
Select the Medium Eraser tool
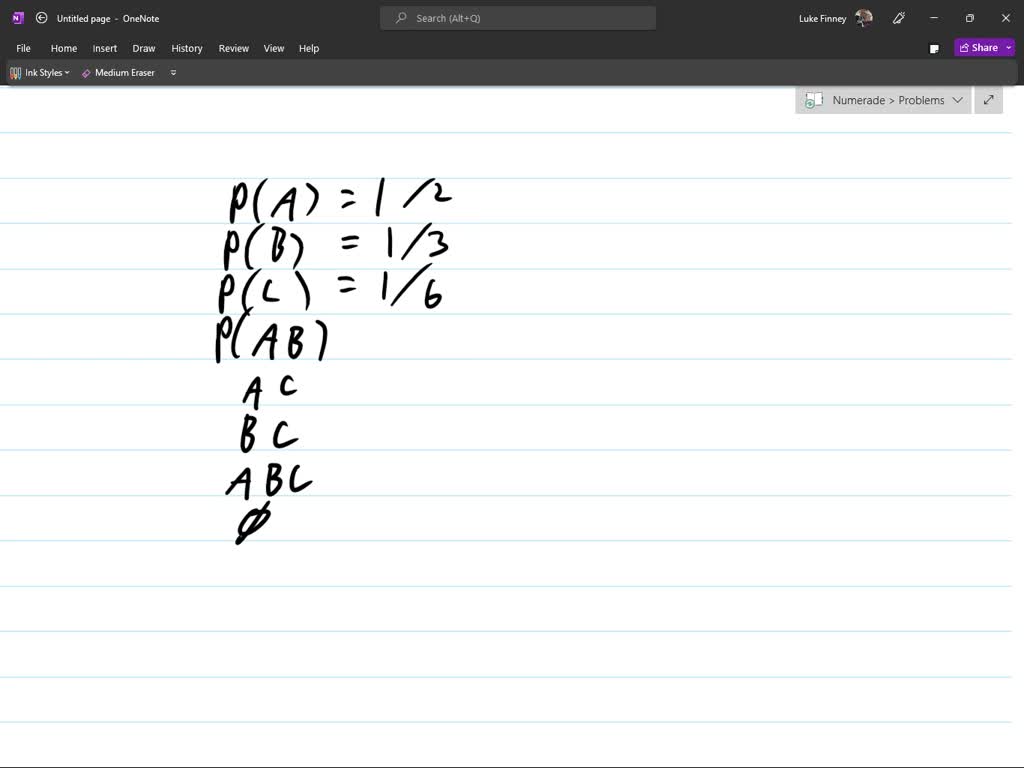click(117, 72)
